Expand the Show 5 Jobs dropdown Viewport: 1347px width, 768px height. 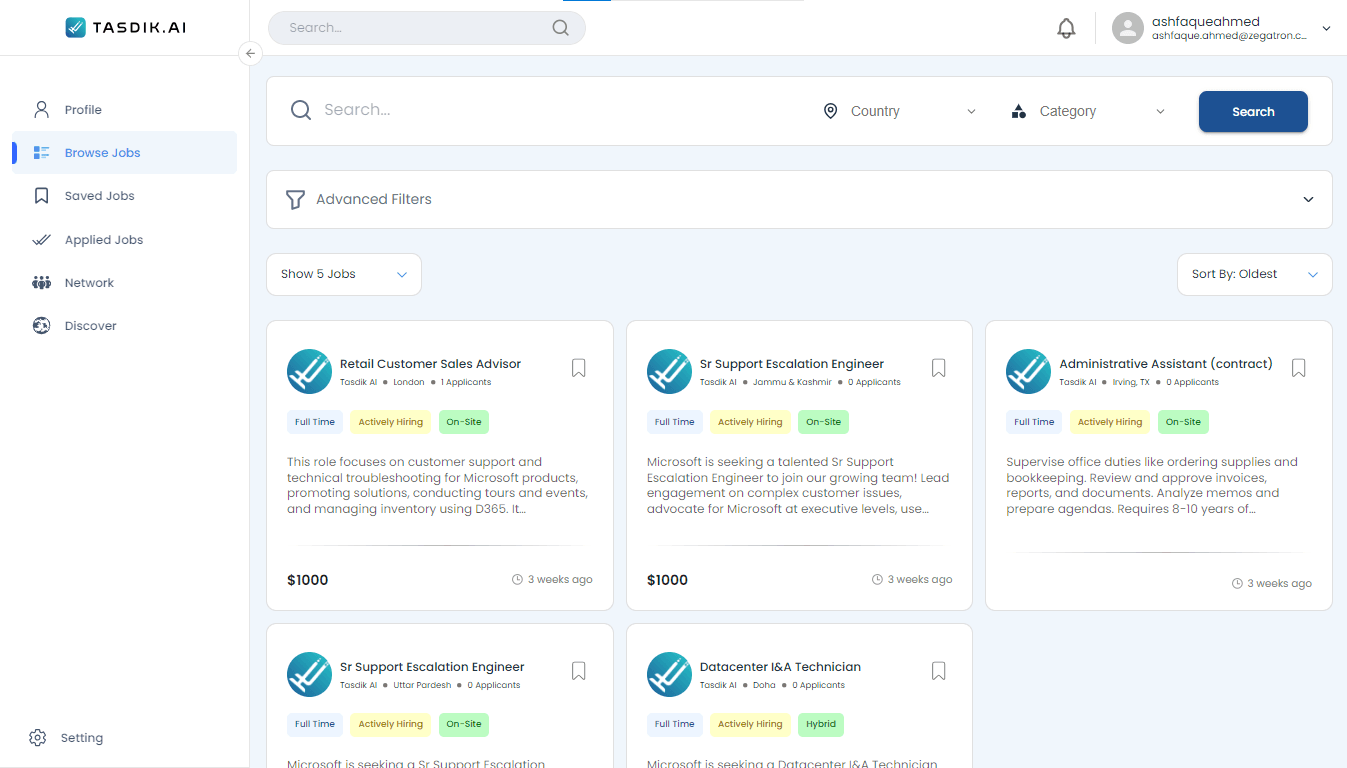pos(343,274)
